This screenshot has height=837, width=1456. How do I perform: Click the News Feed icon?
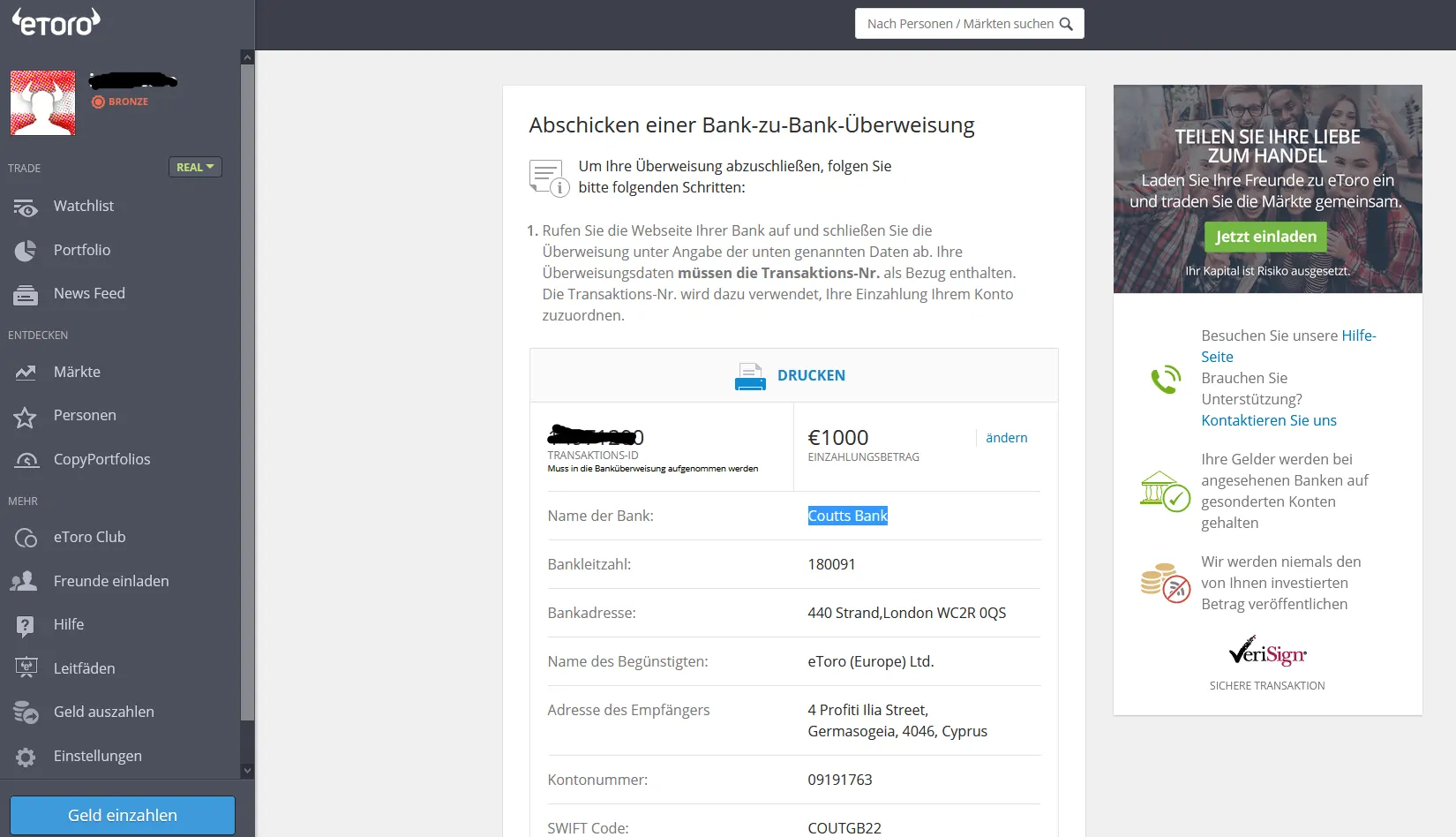[x=26, y=294]
